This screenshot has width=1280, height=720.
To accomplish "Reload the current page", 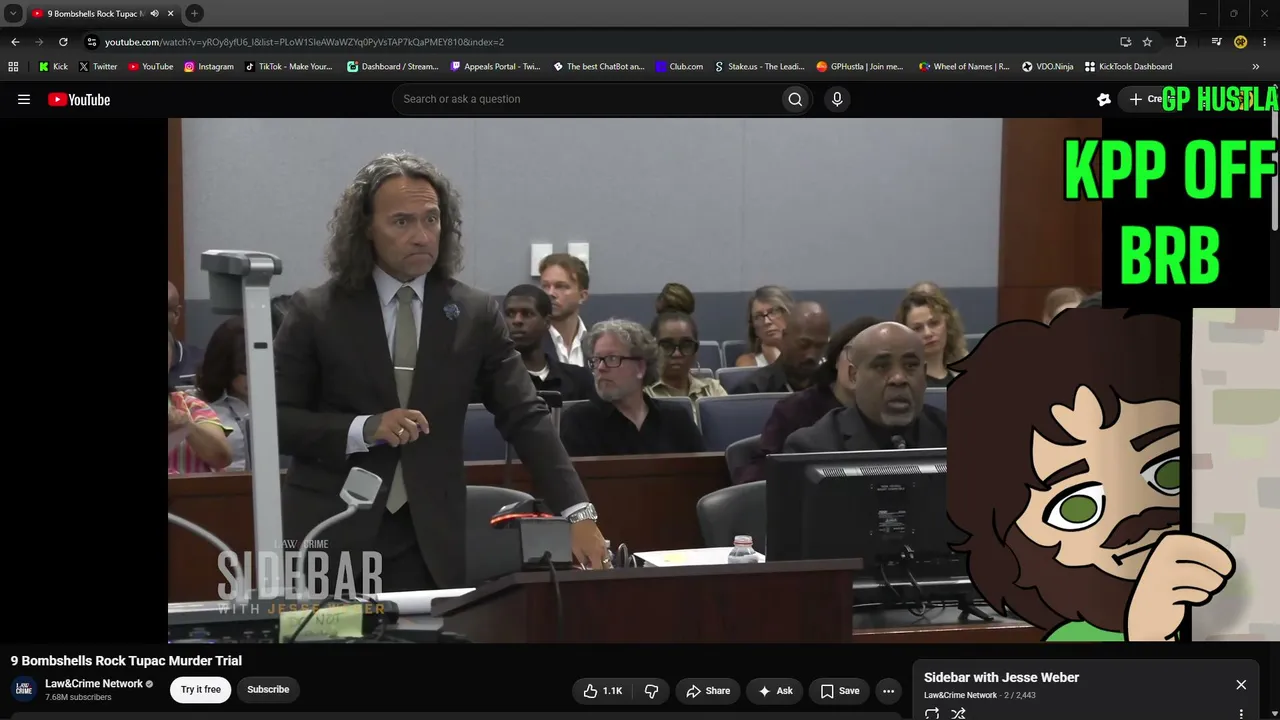I will [63, 42].
